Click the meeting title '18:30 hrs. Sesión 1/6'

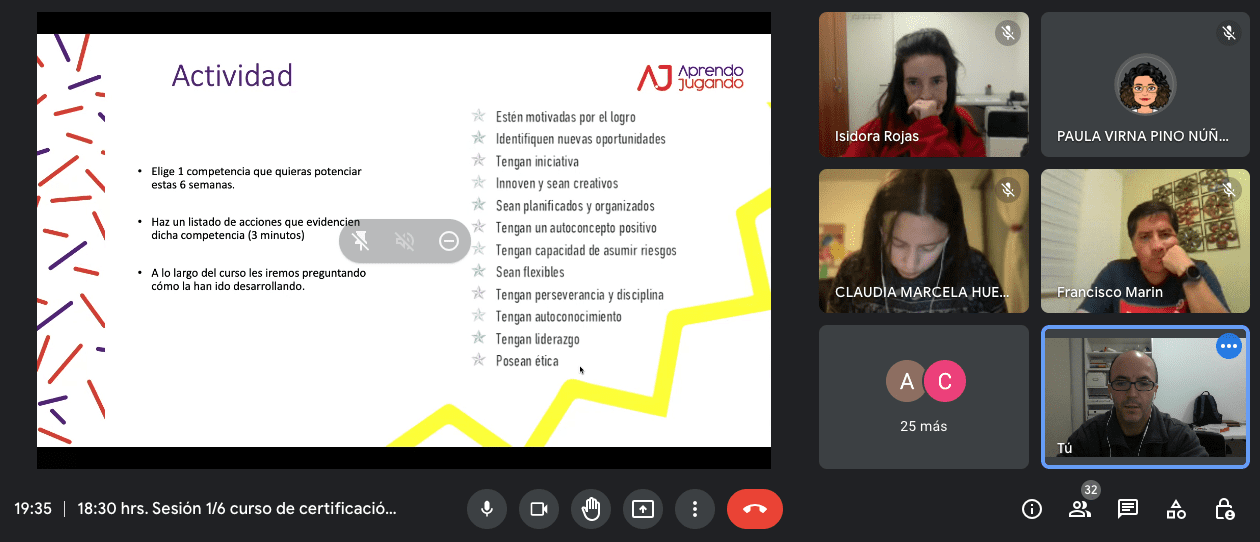pyautogui.click(x=237, y=508)
